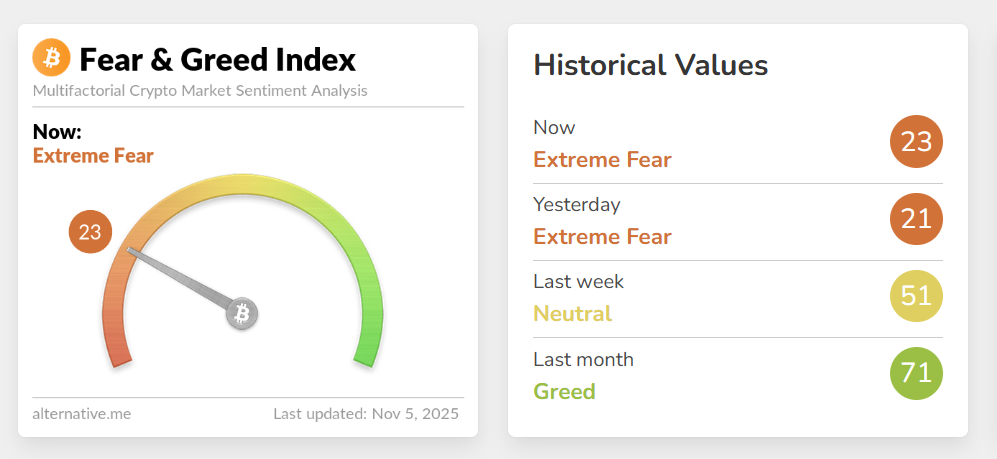Screen dimensions: 997x459
Task: Click Multifactorial Crypto Market Sentiment Analysis subtitle
Action: click(x=200, y=91)
